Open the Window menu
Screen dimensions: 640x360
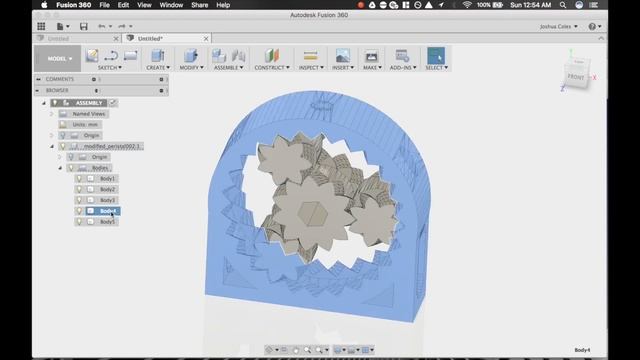171,5
